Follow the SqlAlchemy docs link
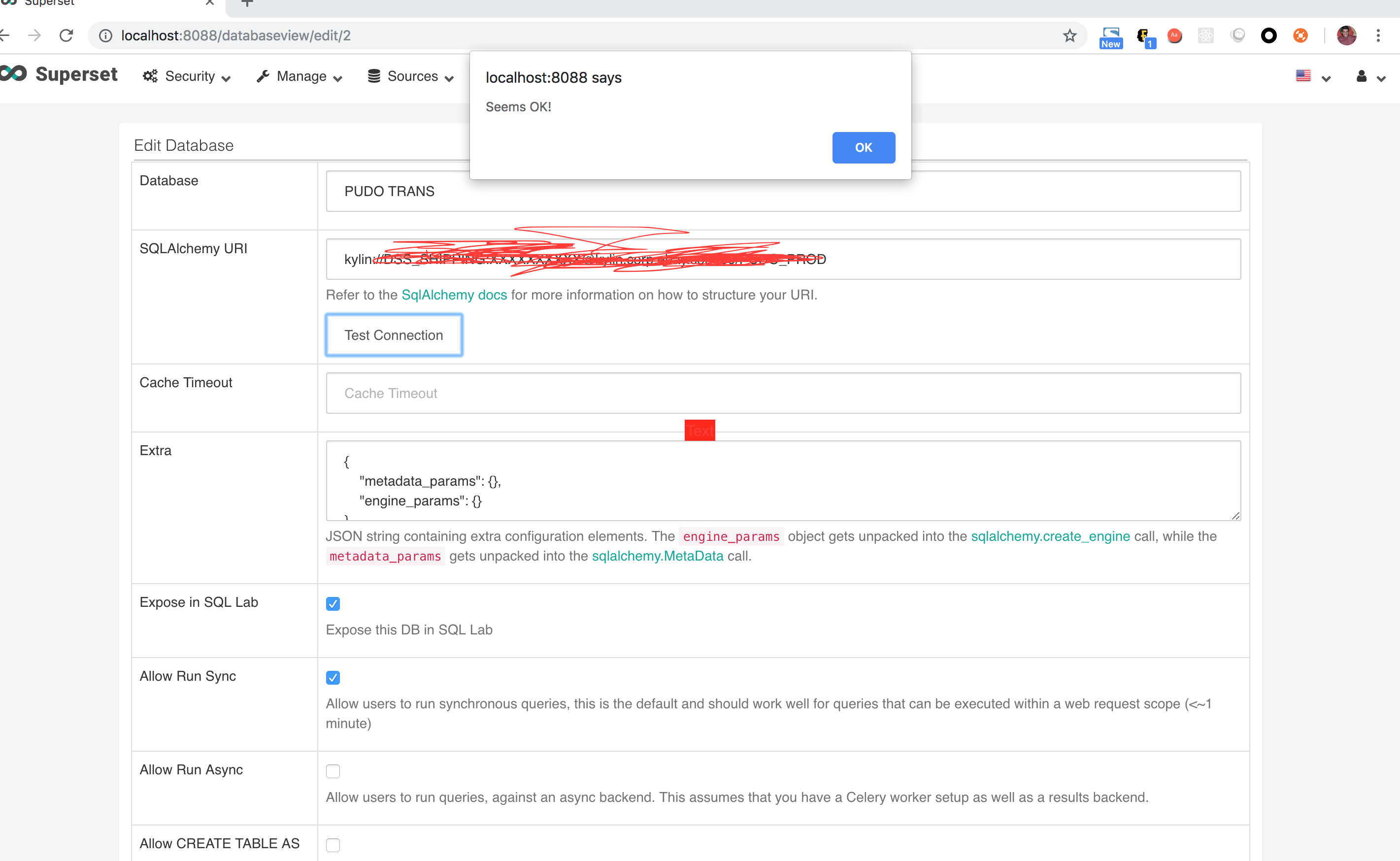This screenshot has height=861, width=1400. tap(454, 295)
